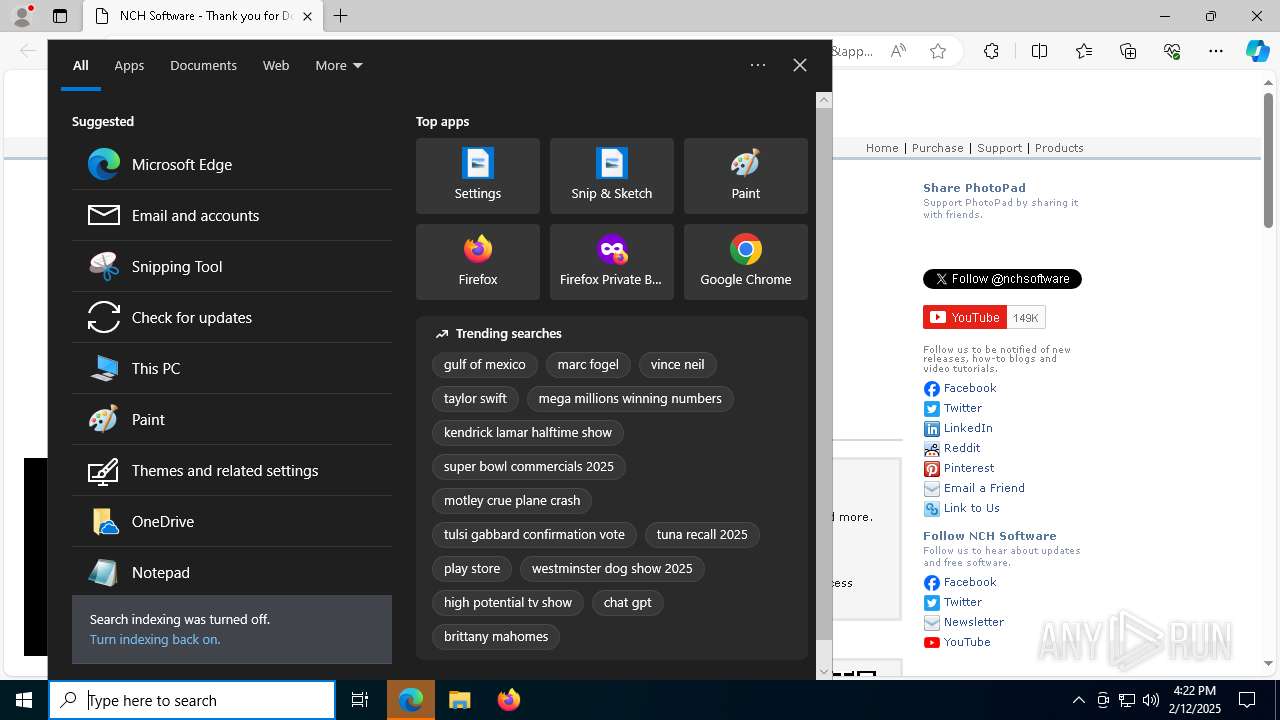Add page to favorites star icon
Image resolution: width=1280 pixels, height=720 pixels.
point(938,51)
